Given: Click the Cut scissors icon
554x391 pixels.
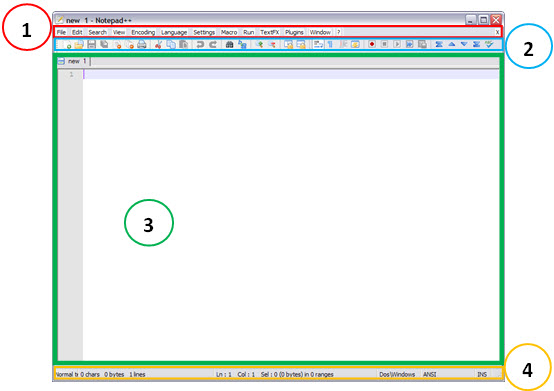Looking at the screenshot, I should pyautogui.click(x=158, y=45).
